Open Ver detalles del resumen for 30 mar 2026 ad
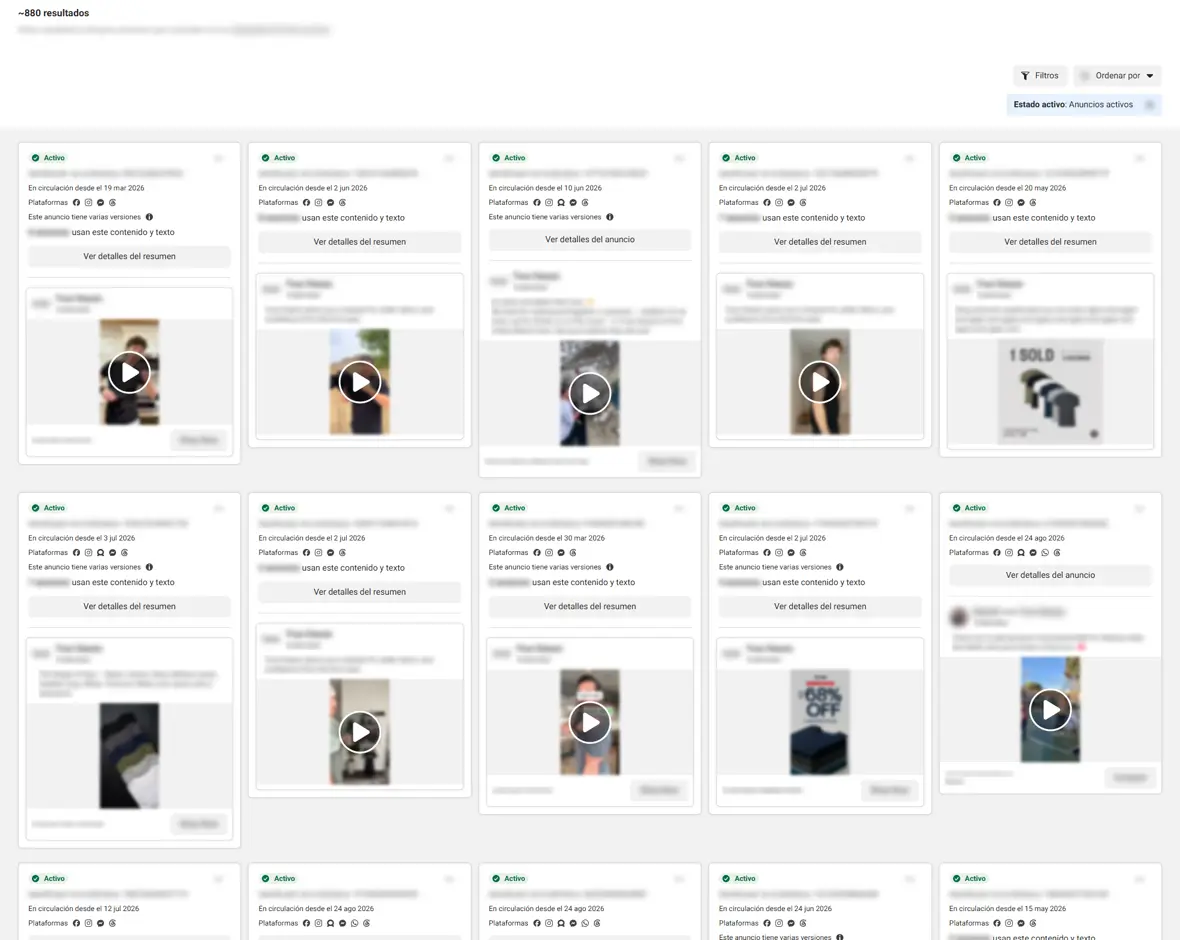 click(x=590, y=607)
